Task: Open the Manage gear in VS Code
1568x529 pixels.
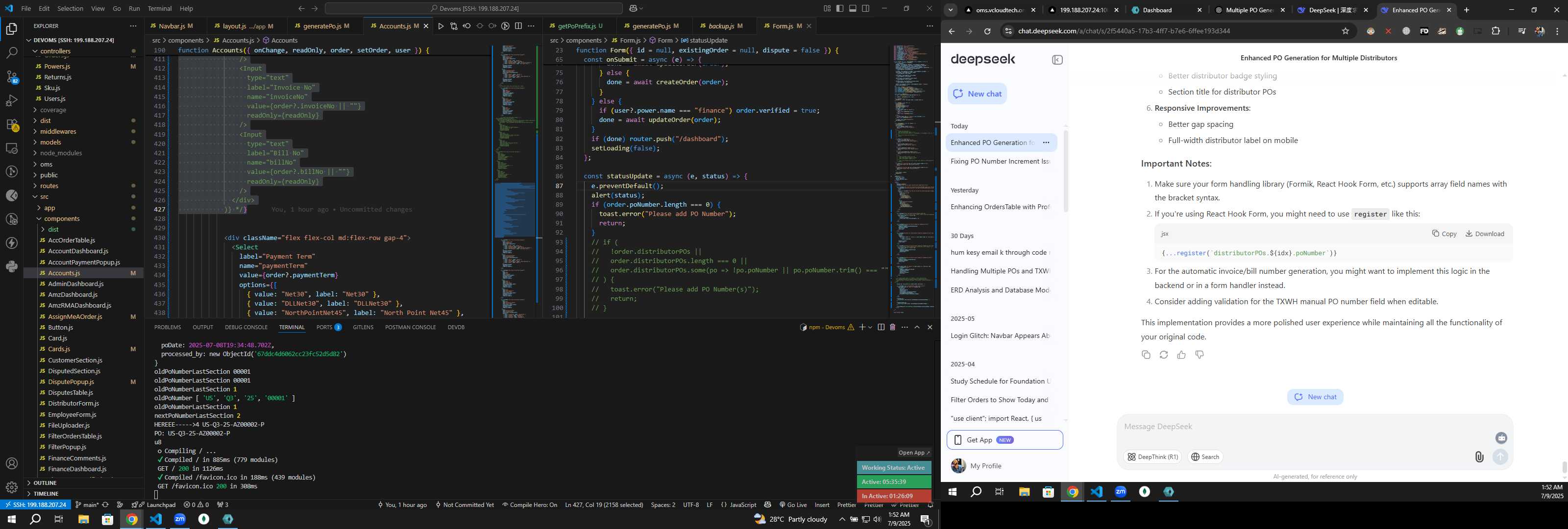Action: 12,487
